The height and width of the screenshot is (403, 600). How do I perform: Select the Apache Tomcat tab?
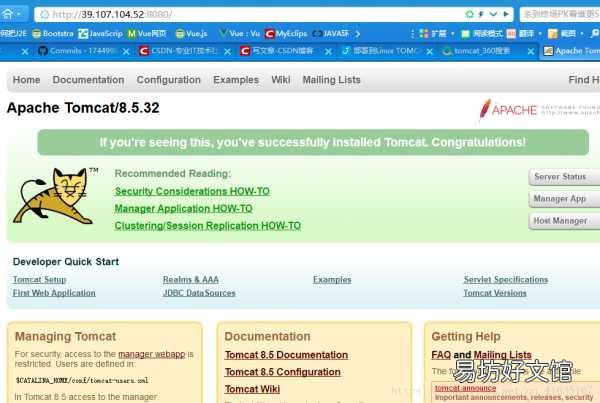571,51
